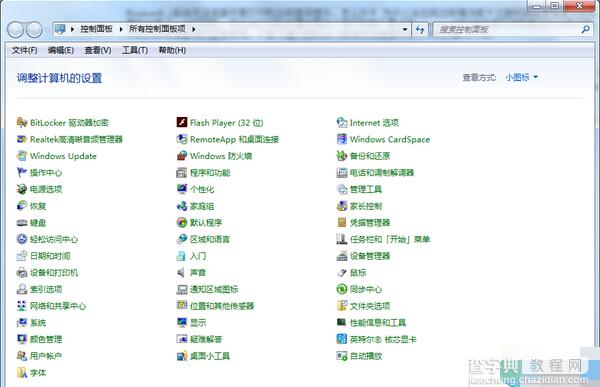600x387 pixels.
Task: Open the 帮助(H) menu
Action: pyautogui.click(x=172, y=50)
